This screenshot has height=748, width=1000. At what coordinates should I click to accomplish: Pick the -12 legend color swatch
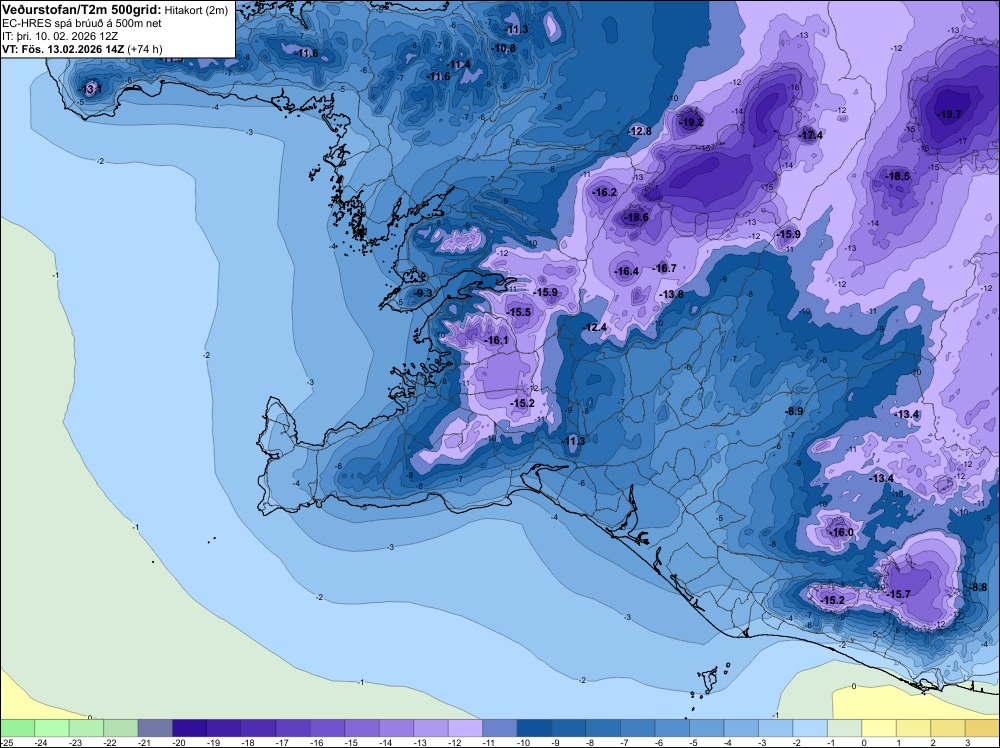466,728
